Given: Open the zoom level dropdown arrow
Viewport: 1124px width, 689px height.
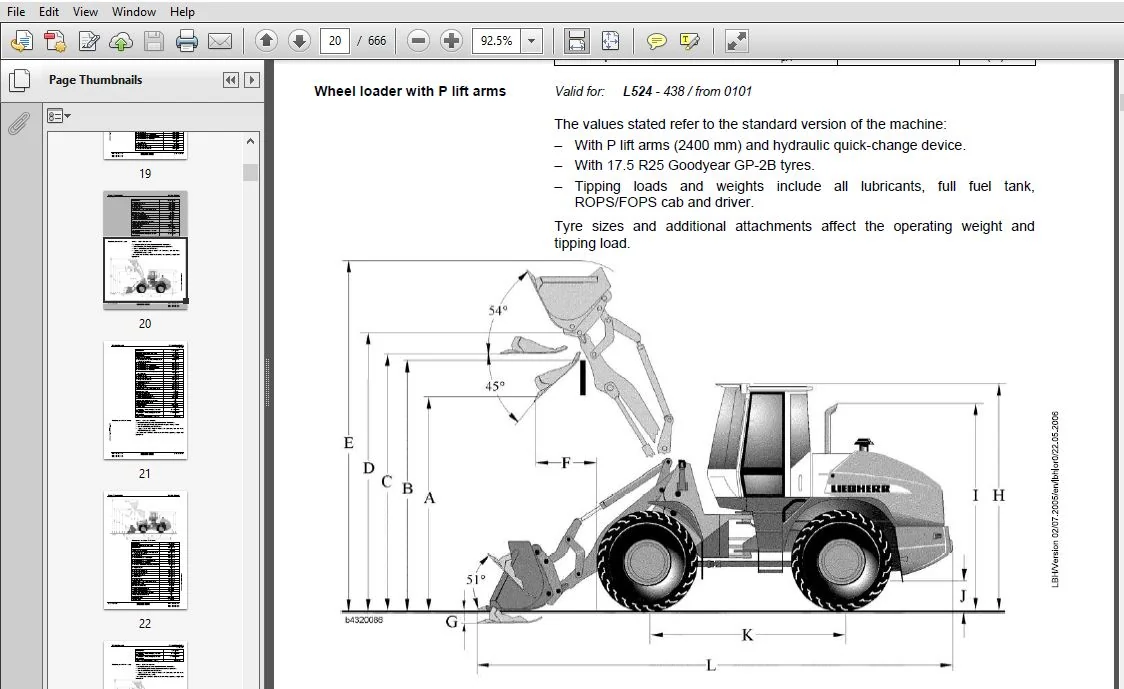Looking at the screenshot, I should (x=531, y=41).
